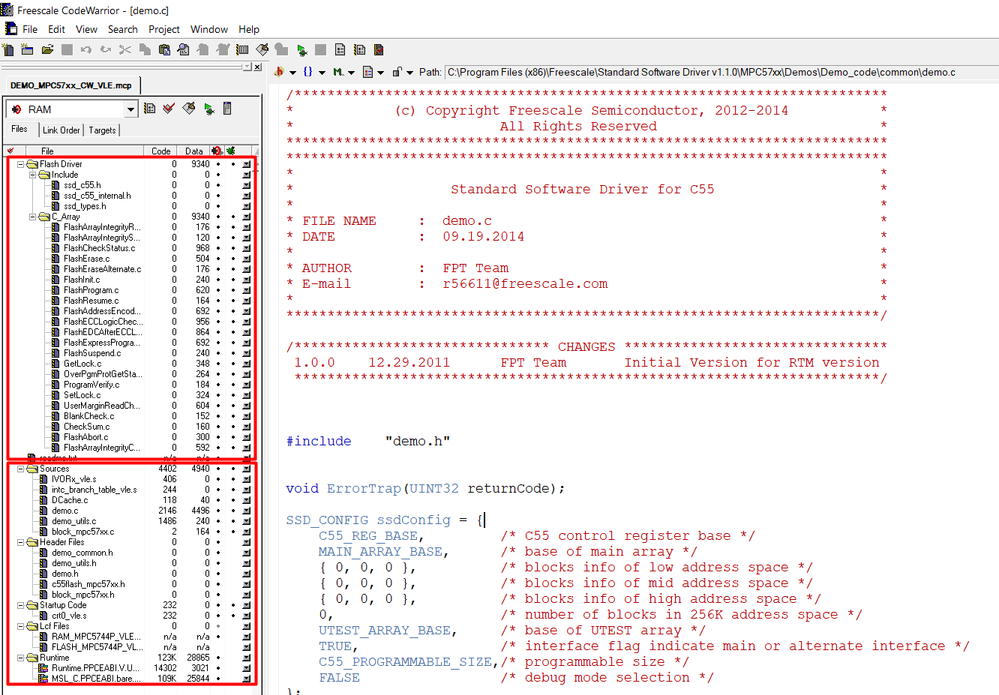Toggle debug info dot for crt0_vle.s row
The width and height of the screenshot is (999, 695).
pos(233,616)
